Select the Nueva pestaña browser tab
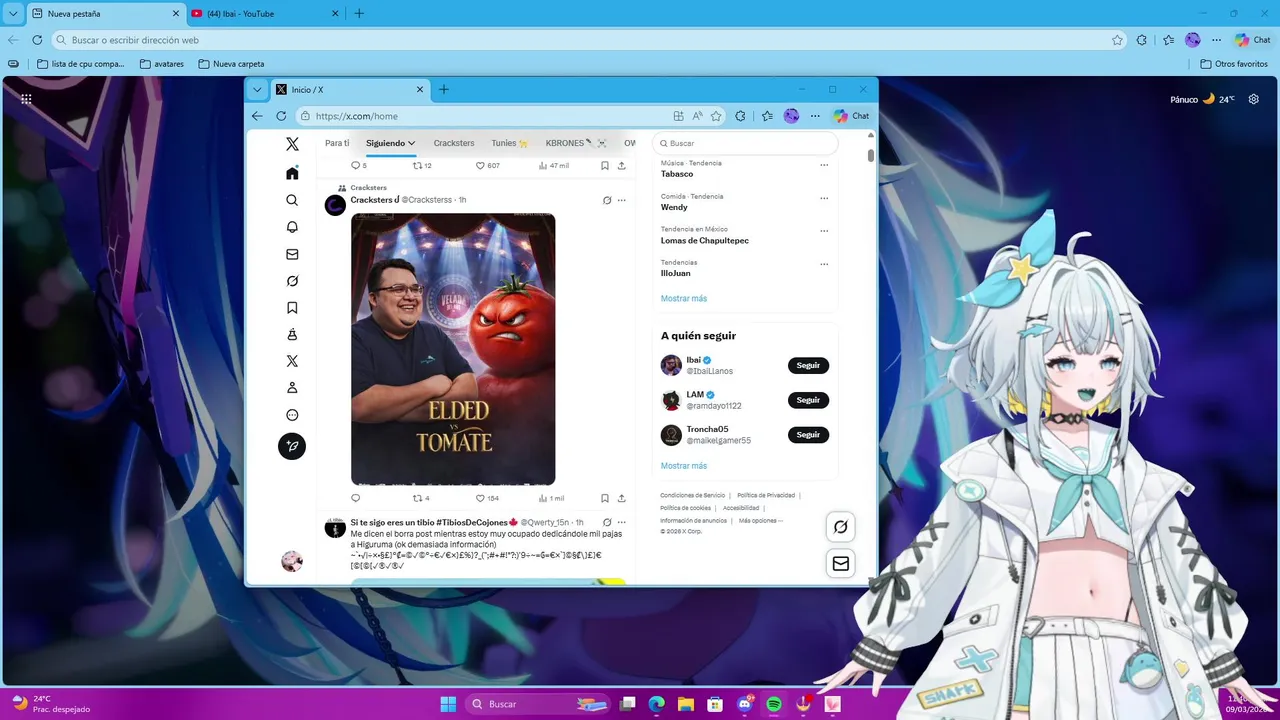This screenshot has width=1280, height=720. point(105,13)
